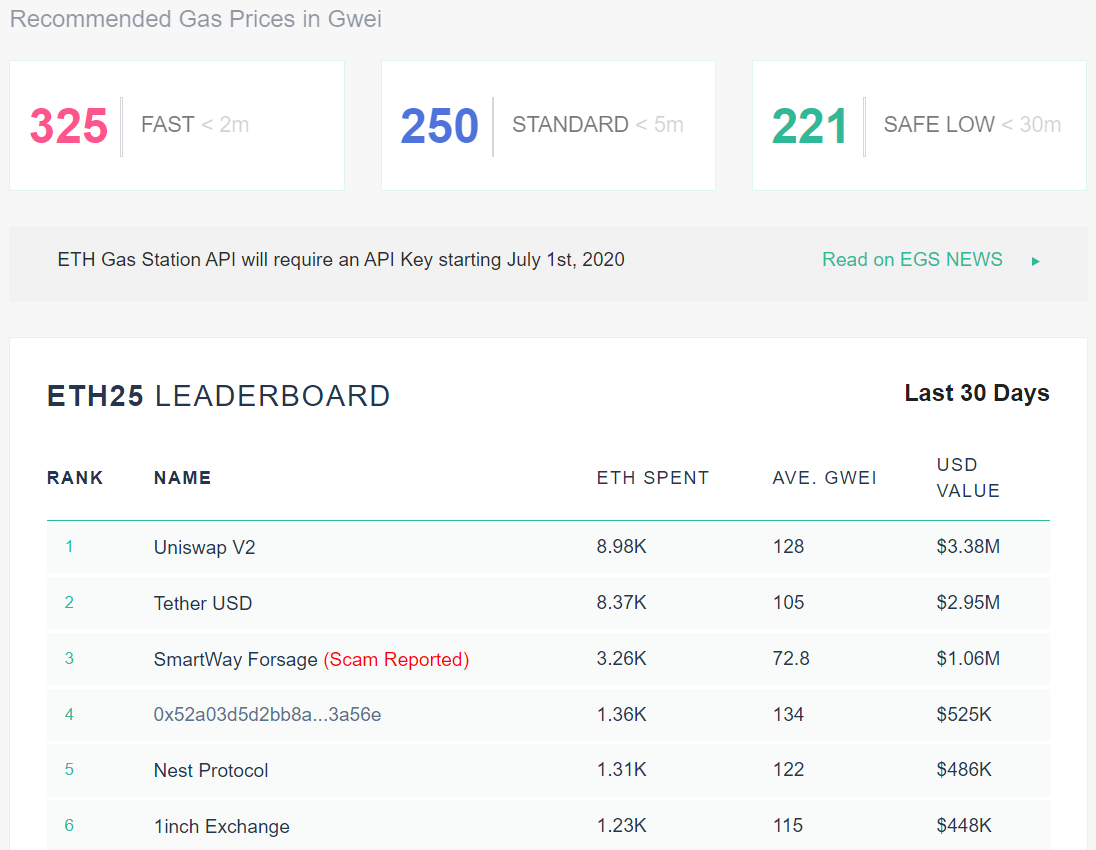Select the FAST gas price card

pos(177,126)
